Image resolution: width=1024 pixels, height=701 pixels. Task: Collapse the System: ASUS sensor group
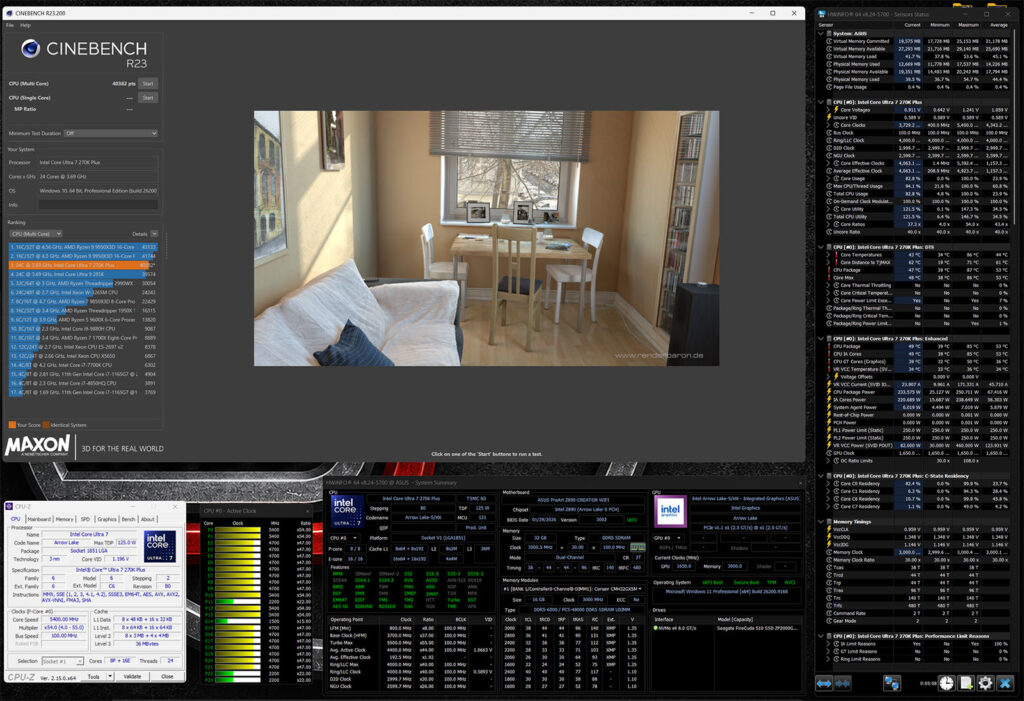pos(821,33)
